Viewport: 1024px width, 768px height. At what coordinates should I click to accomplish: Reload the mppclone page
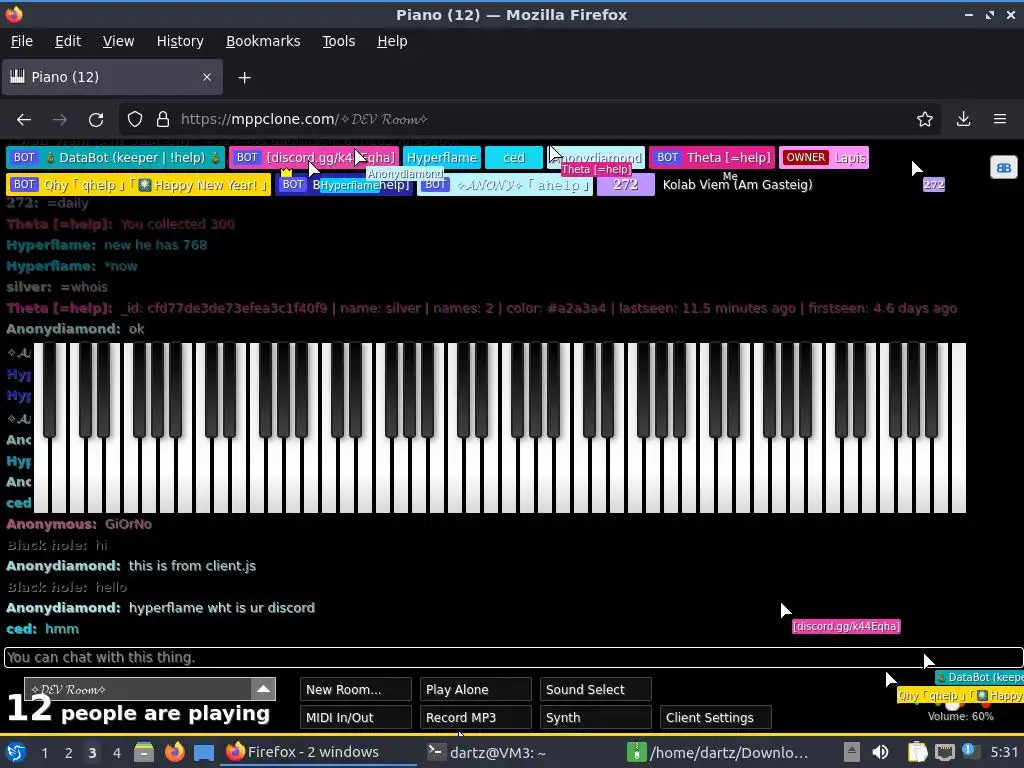pyautogui.click(x=96, y=120)
